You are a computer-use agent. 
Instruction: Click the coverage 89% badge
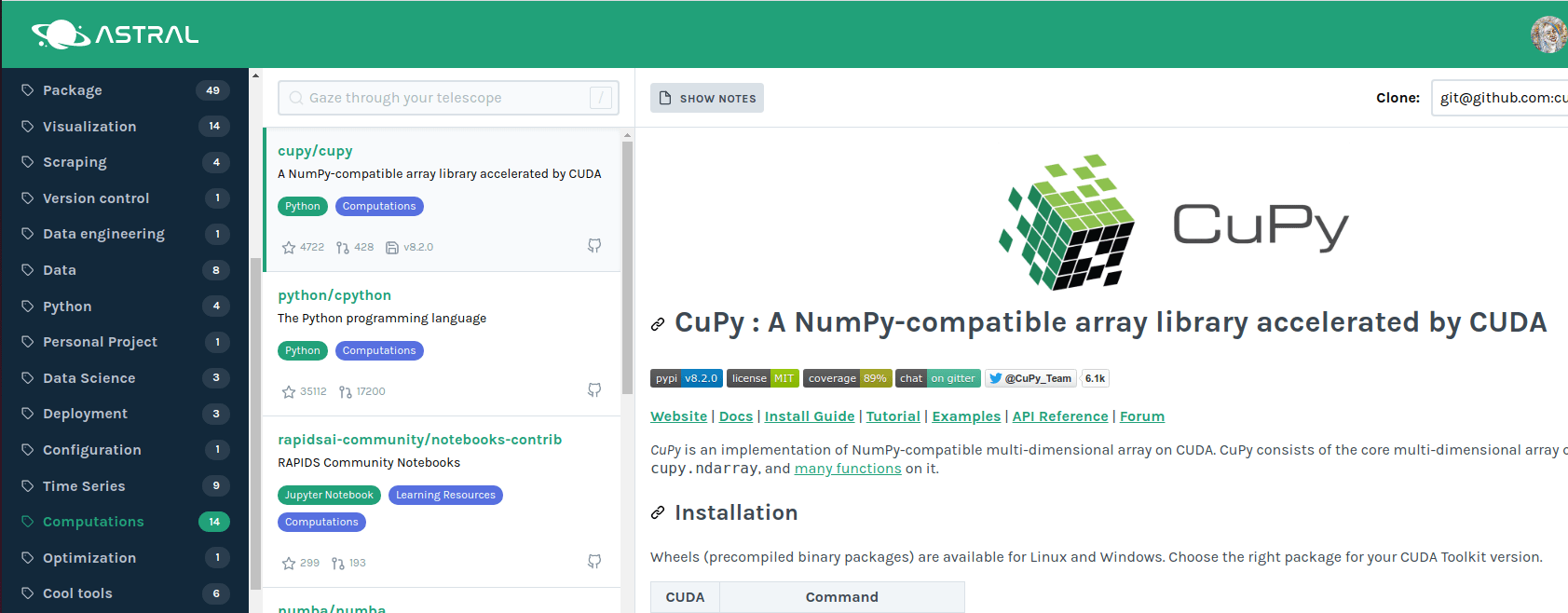click(848, 378)
